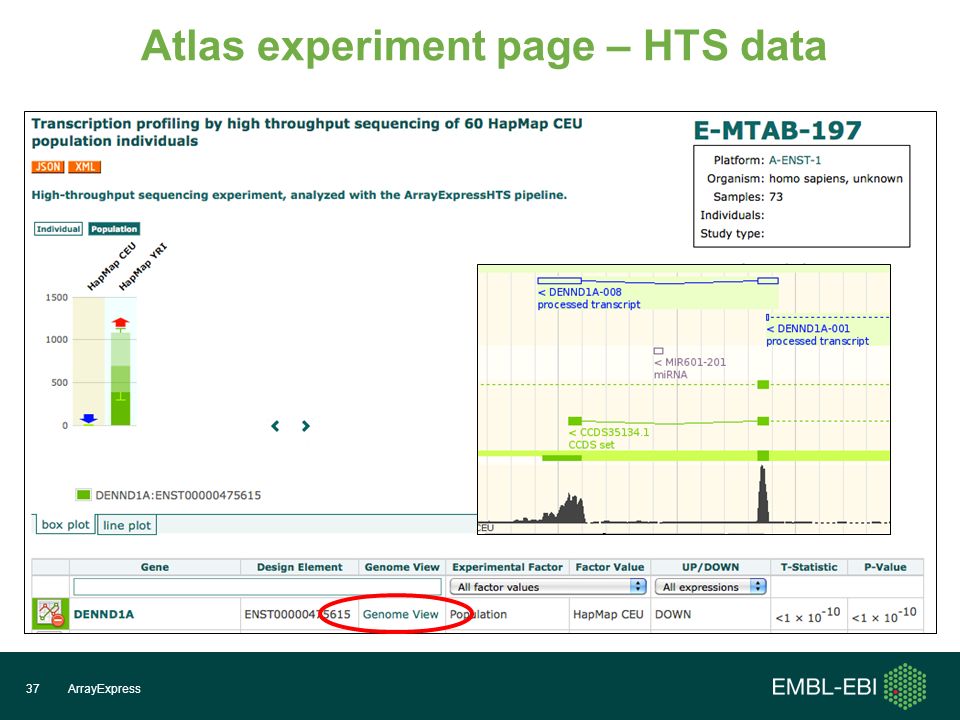Click the red up-arrow on HapMap YRI bar

[120, 323]
